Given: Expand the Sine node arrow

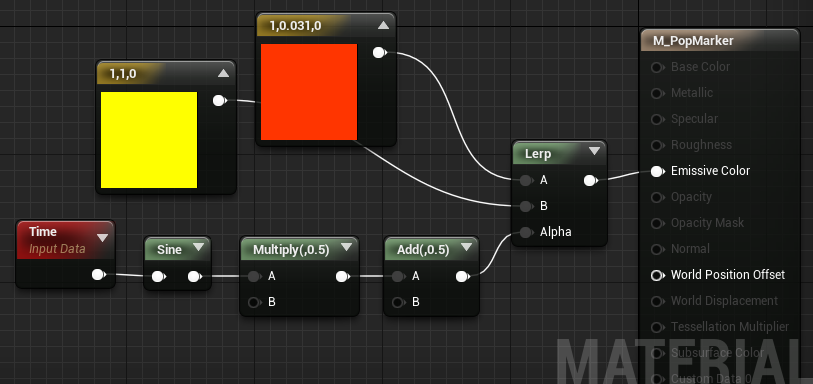Looking at the screenshot, I should pyautogui.click(x=199, y=247).
